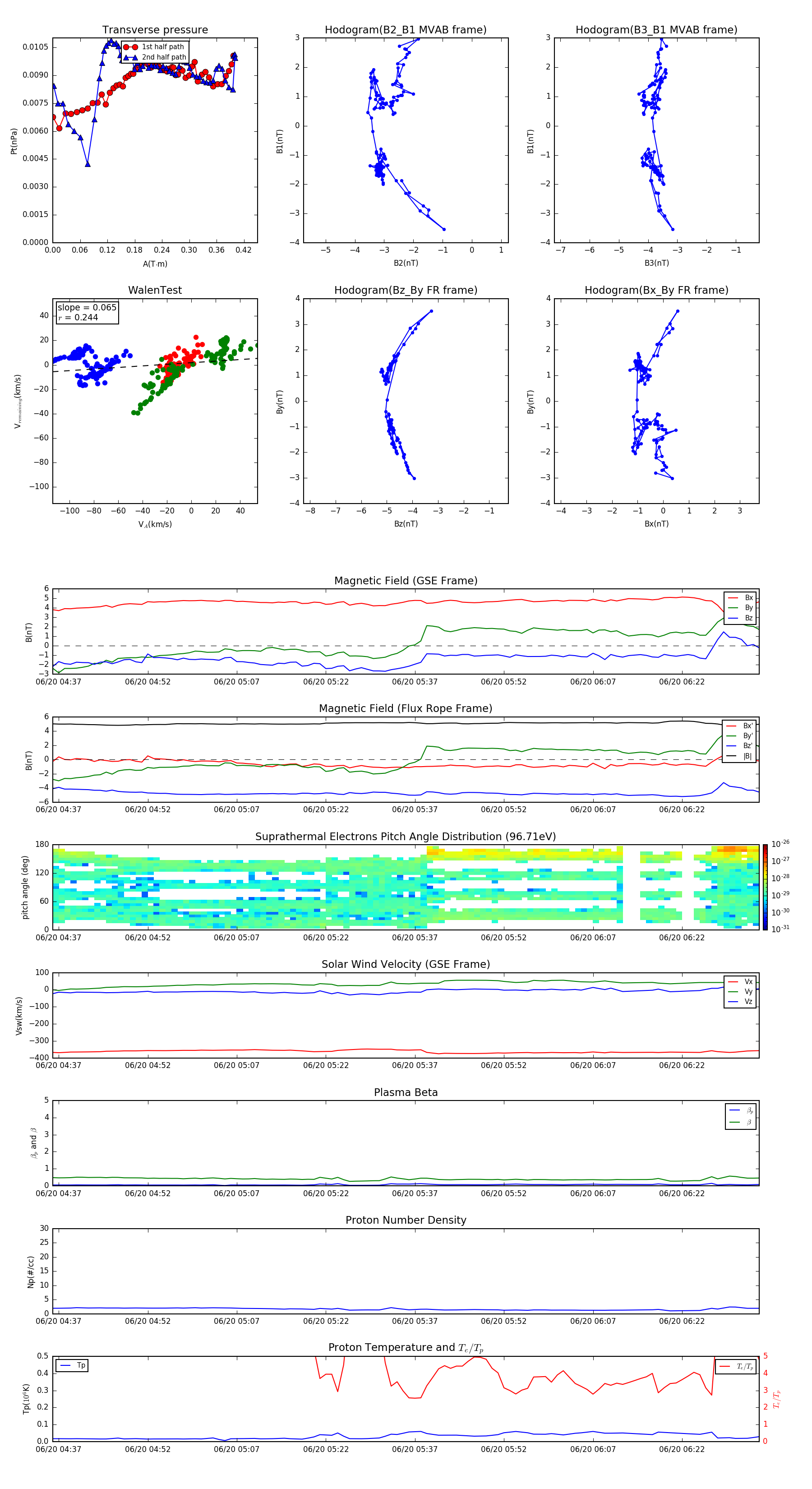Click the 'pitch angle (deg)' y-axis label
The height and width of the screenshot is (1489, 812).
click(25, 887)
